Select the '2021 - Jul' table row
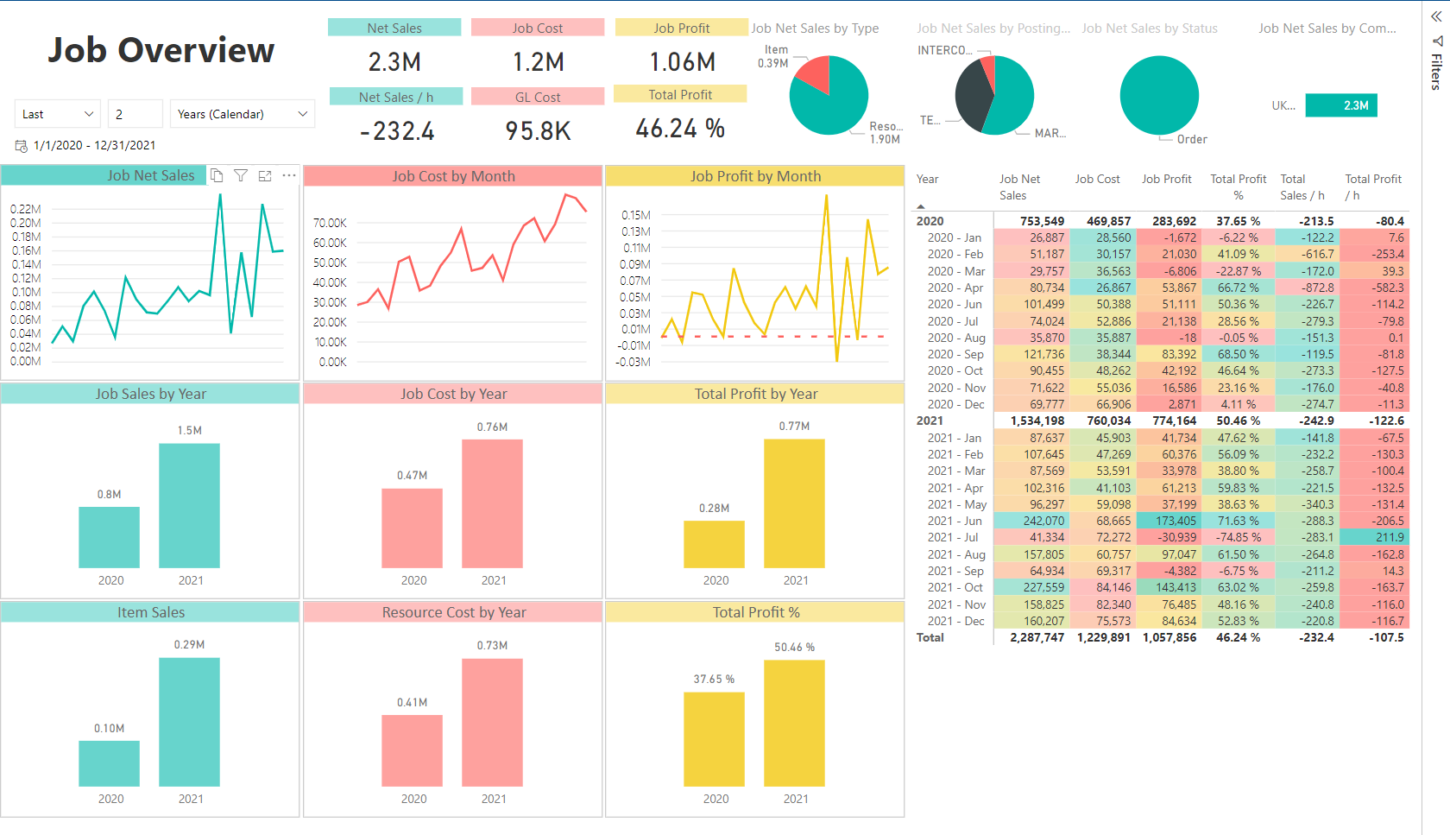The width and height of the screenshot is (1450, 835). (1161, 538)
